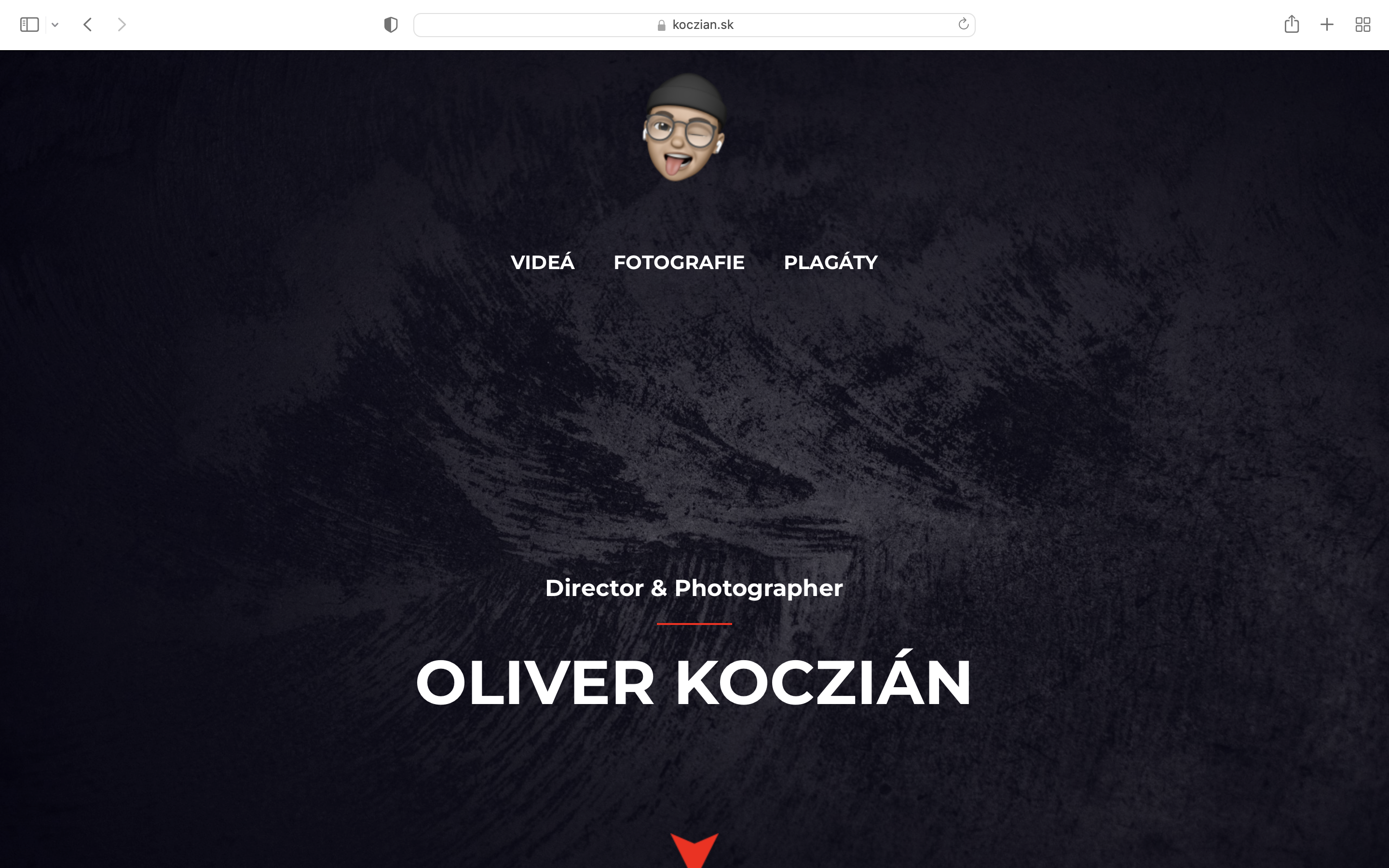Go back to the previous page
Screen dimensions: 1389x868
[88, 25]
